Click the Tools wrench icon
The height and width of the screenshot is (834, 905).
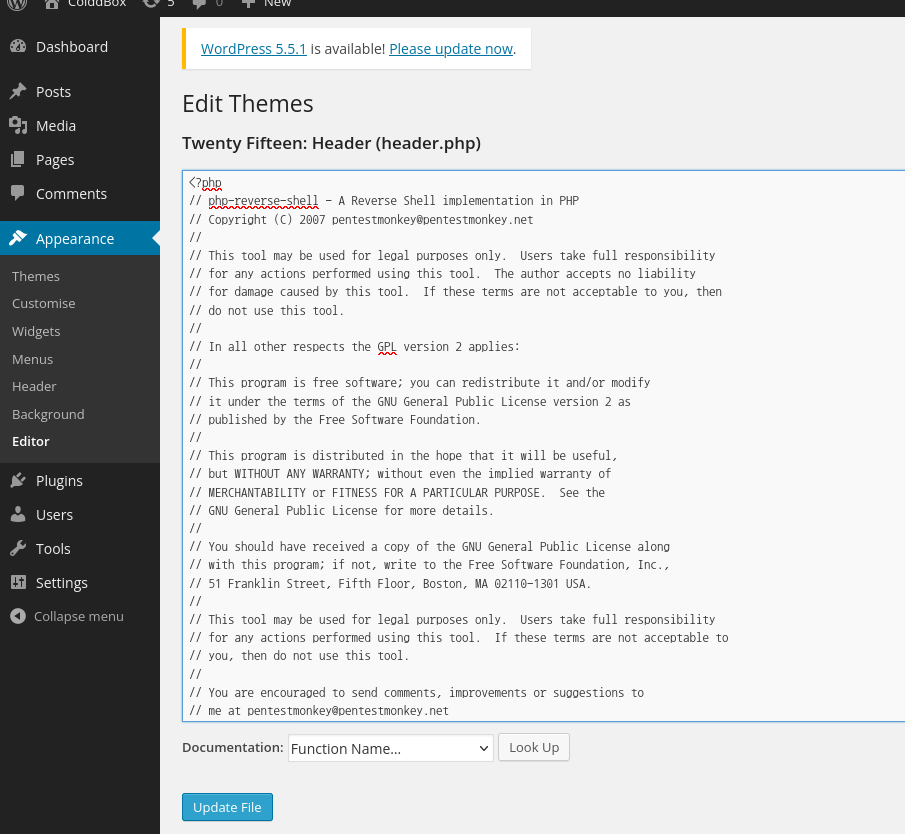click(x=18, y=548)
